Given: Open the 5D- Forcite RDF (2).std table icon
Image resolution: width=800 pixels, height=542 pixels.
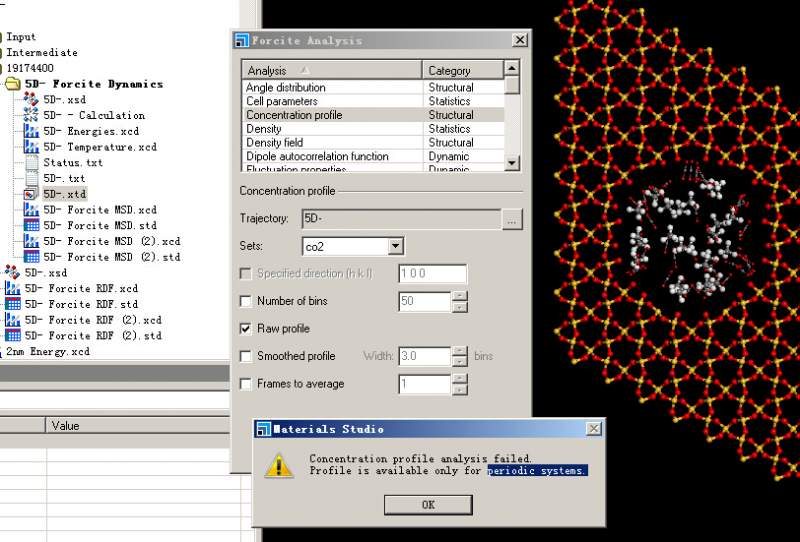Looking at the screenshot, I should pos(12,336).
